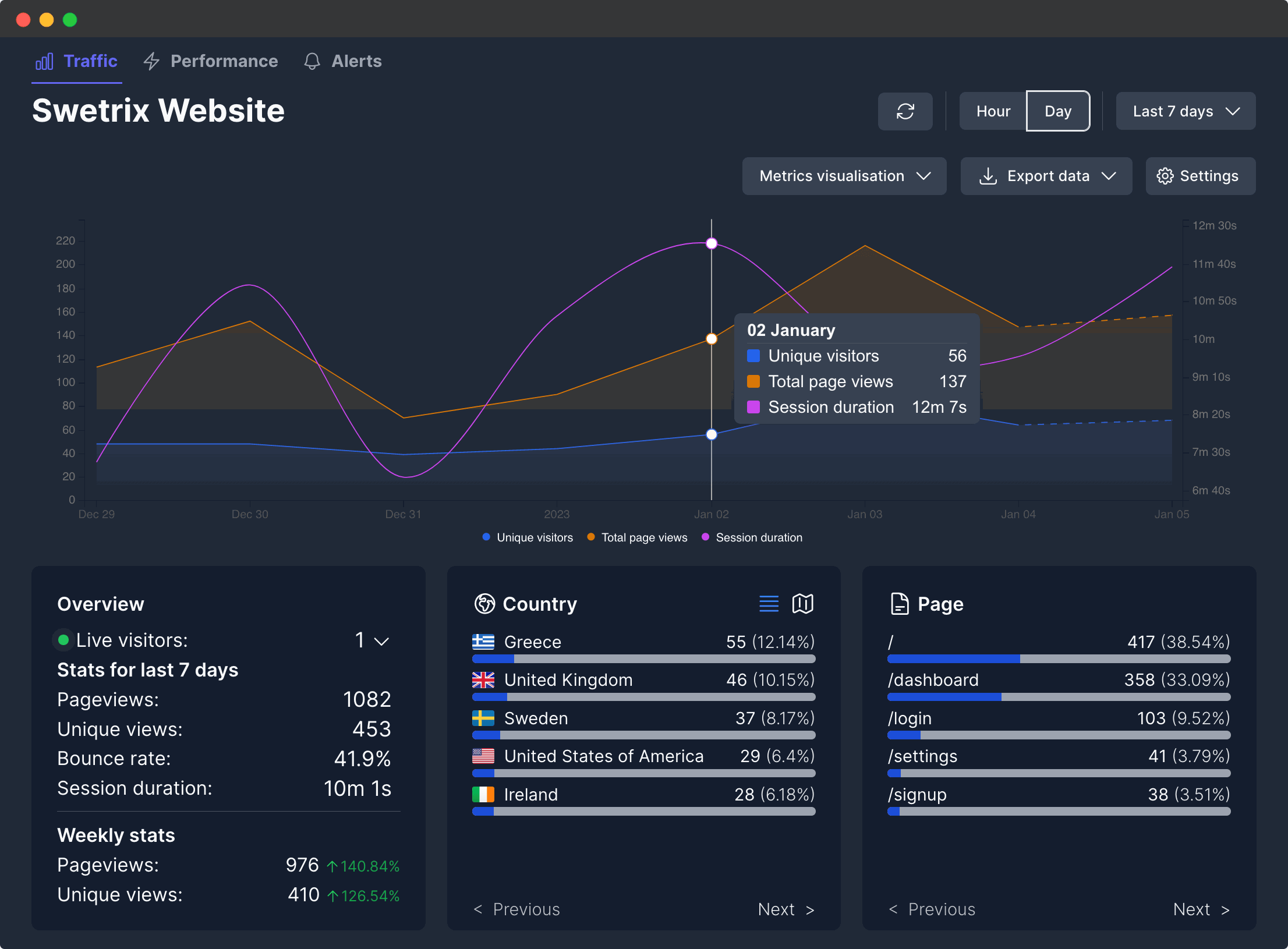Click the Greece percentage progress bar
Image resolution: width=1288 pixels, height=949 pixels.
(x=643, y=658)
